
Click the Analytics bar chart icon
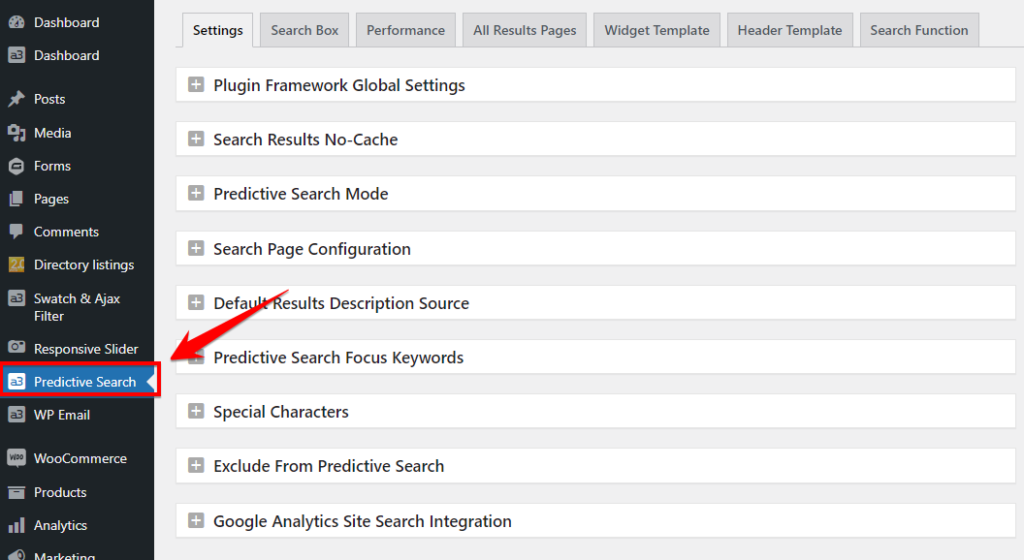click(16, 525)
